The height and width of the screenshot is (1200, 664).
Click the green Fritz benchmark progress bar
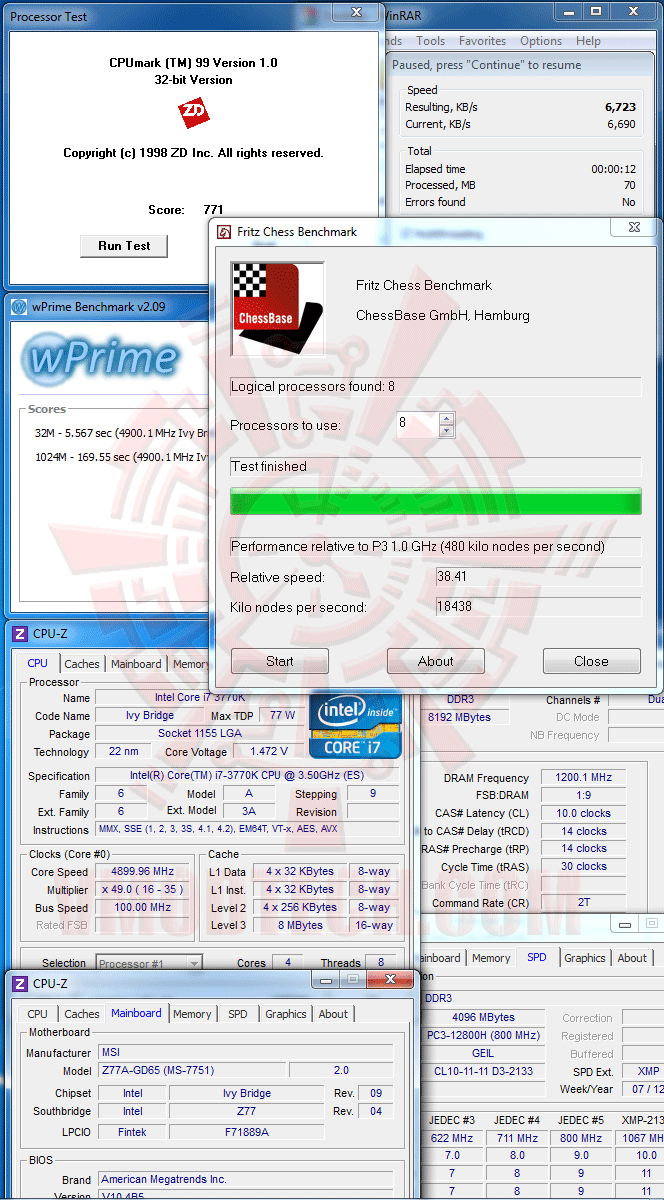(436, 501)
